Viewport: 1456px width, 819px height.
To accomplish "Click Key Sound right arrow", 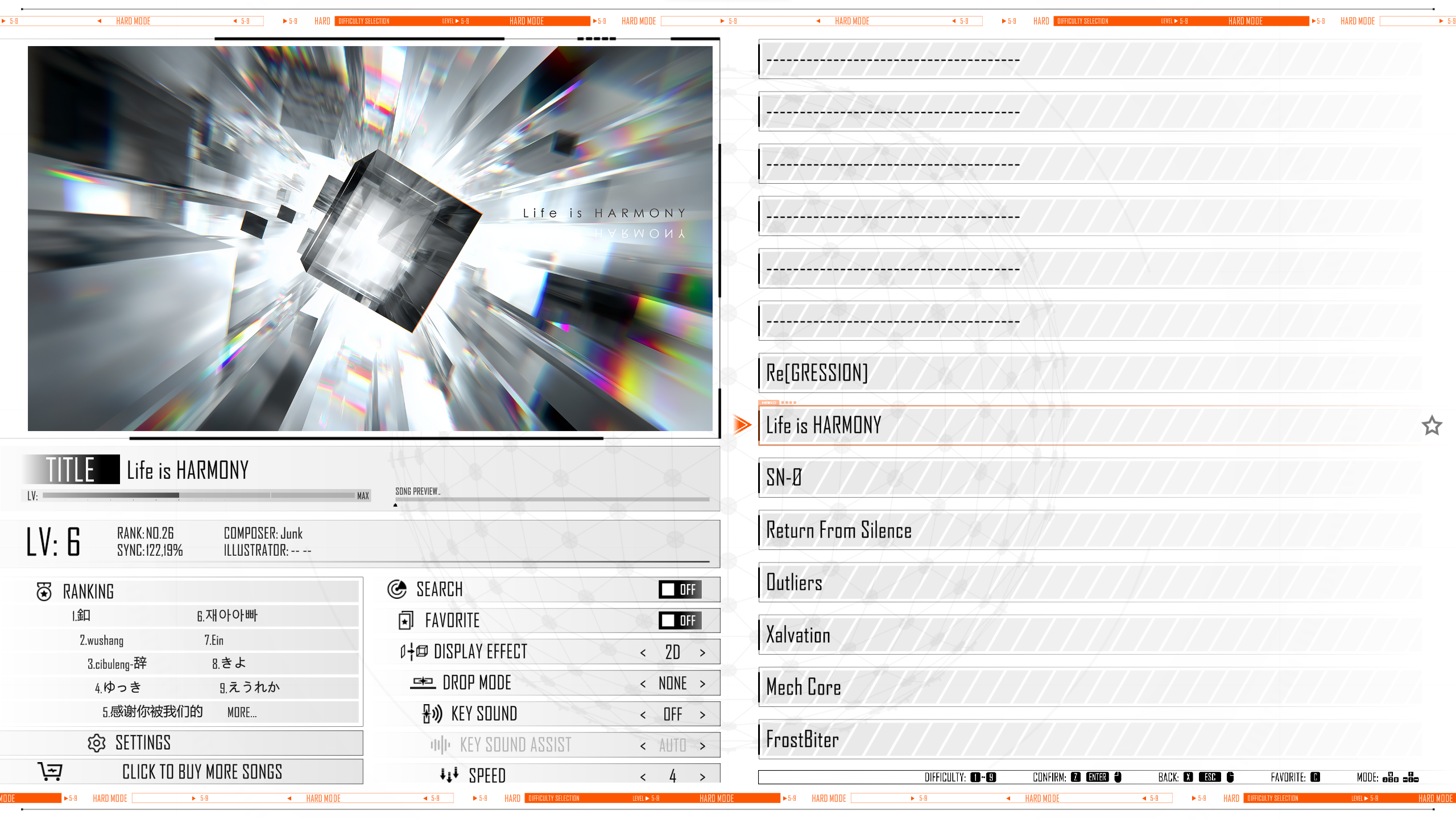I will [703, 715].
